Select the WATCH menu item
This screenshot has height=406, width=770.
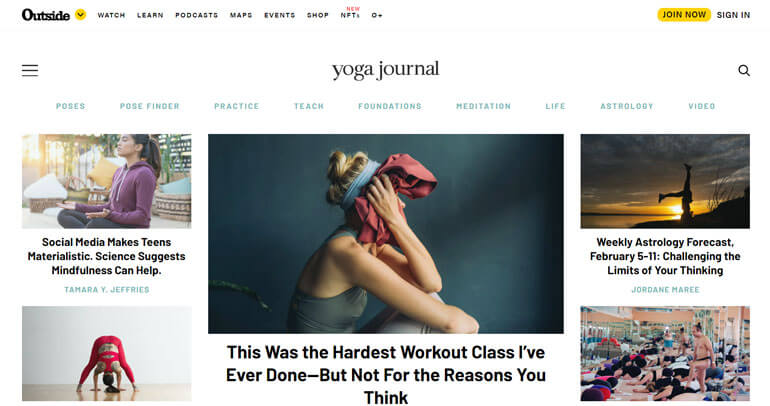(x=111, y=15)
